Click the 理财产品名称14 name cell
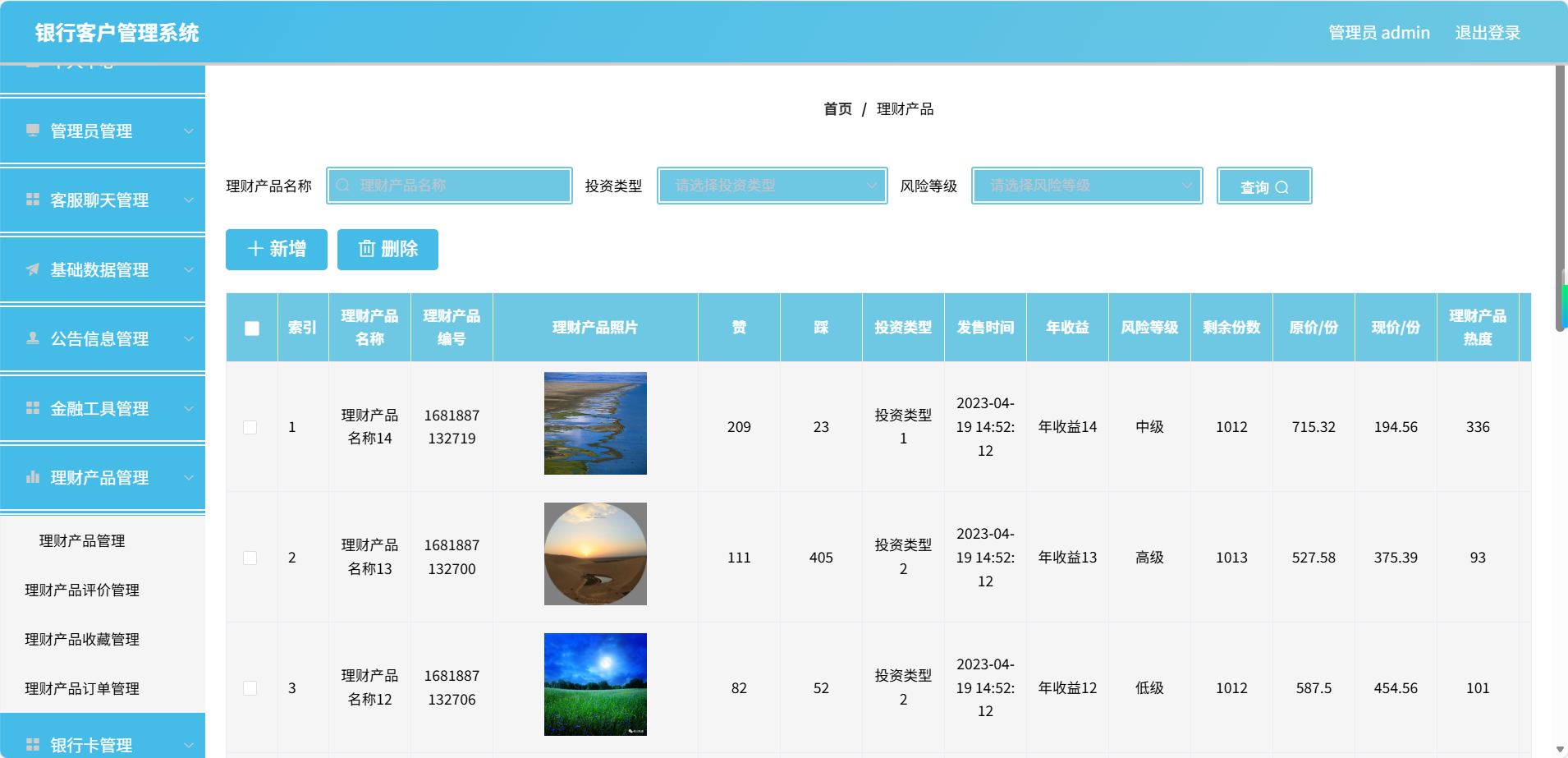This screenshot has width=1568, height=758. coord(369,427)
